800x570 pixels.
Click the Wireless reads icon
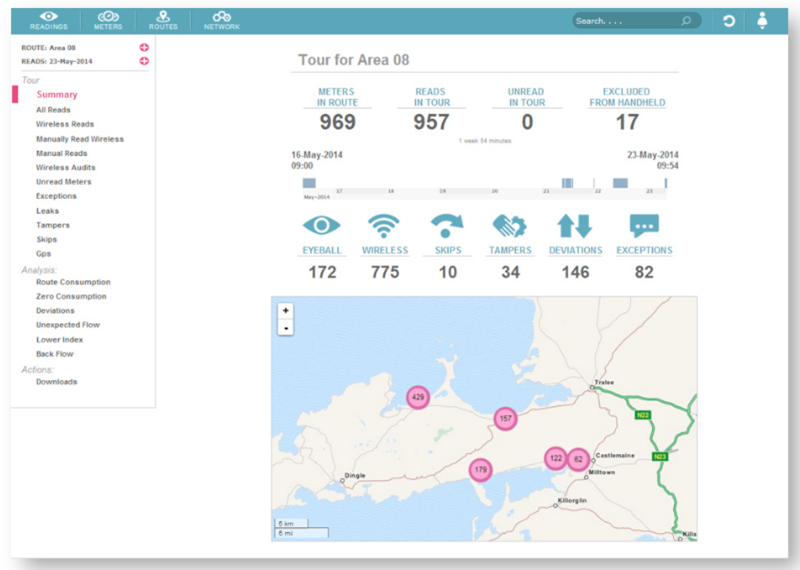pos(385,226)
